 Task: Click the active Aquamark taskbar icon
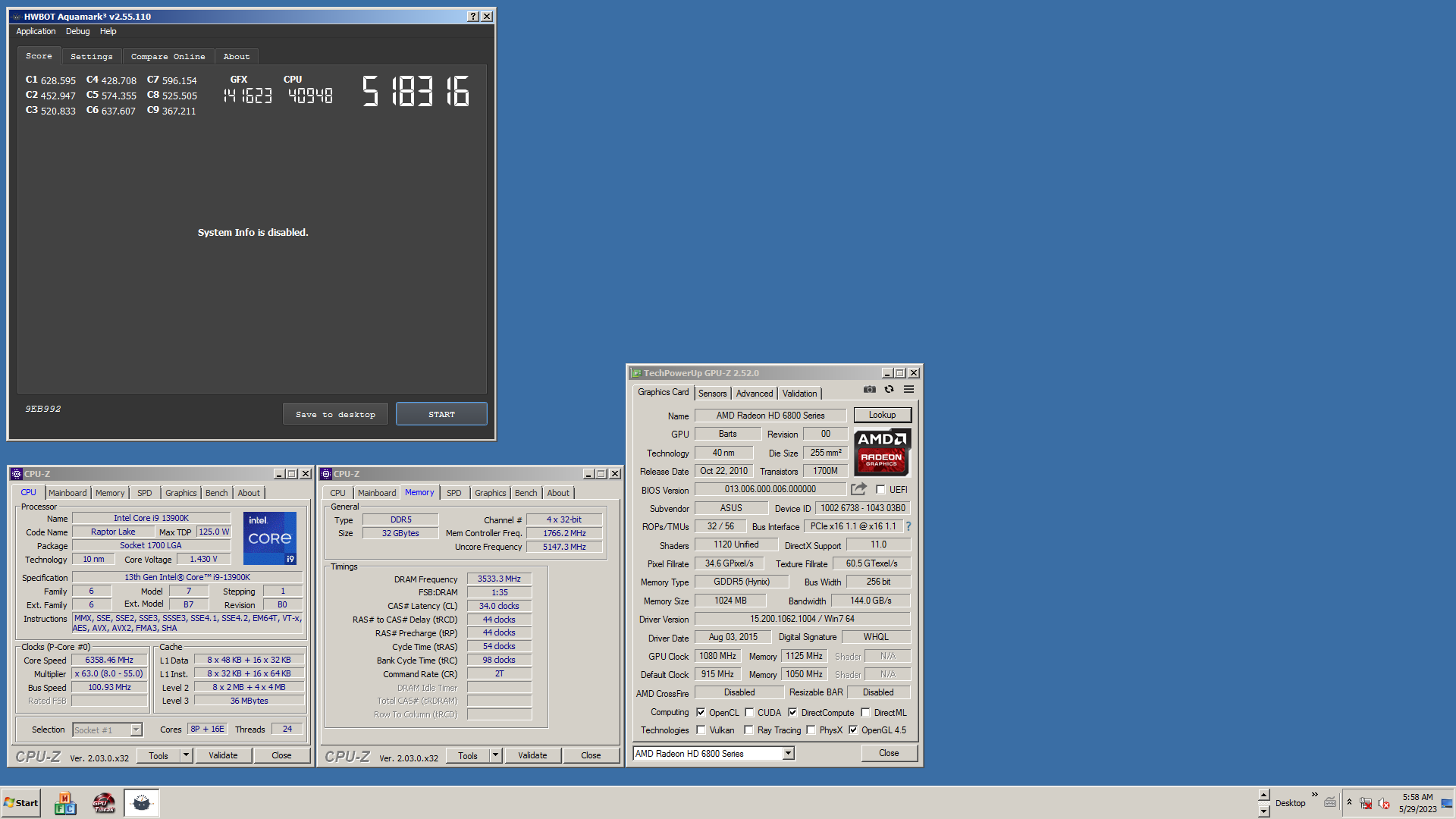(x=142, y=803)
